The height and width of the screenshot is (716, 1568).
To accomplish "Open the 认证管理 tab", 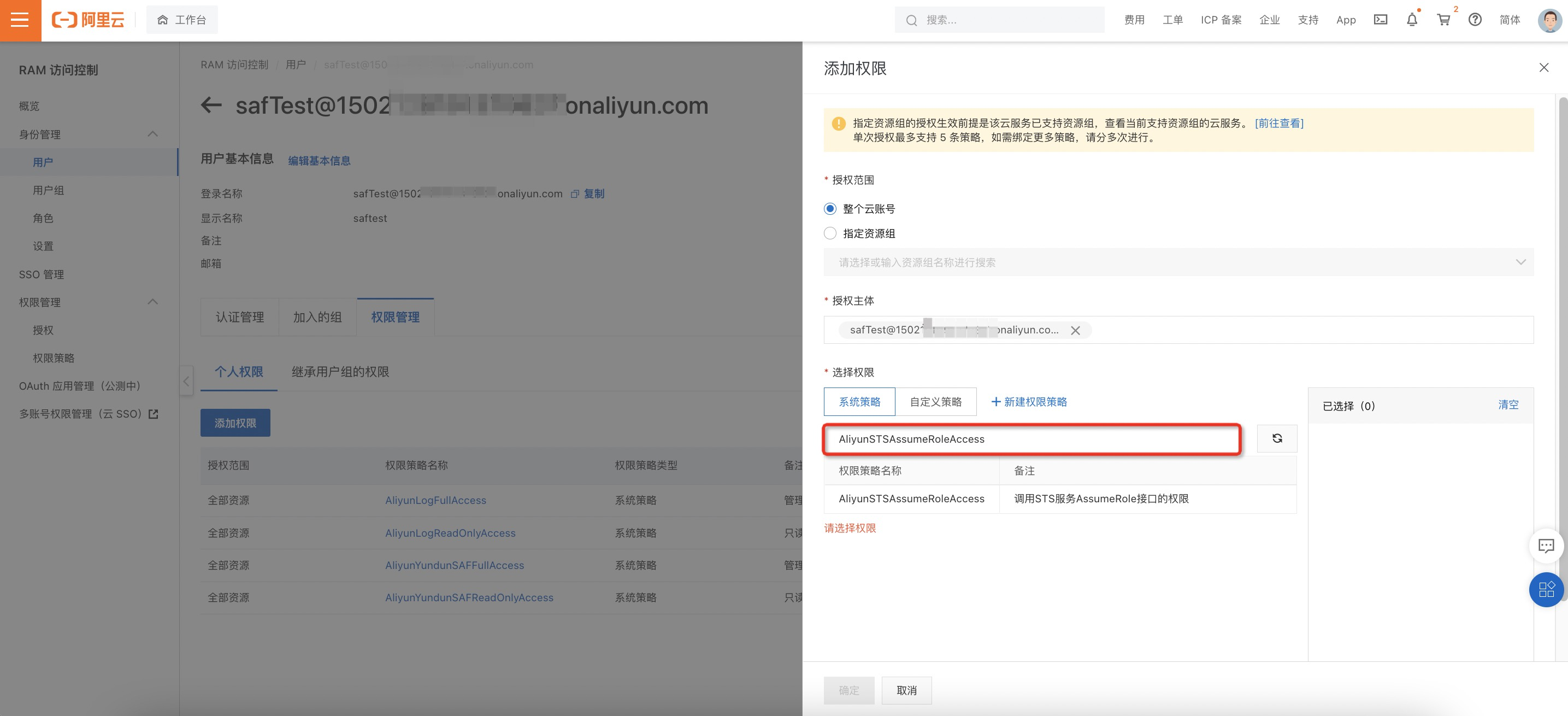I will [240, 317].
